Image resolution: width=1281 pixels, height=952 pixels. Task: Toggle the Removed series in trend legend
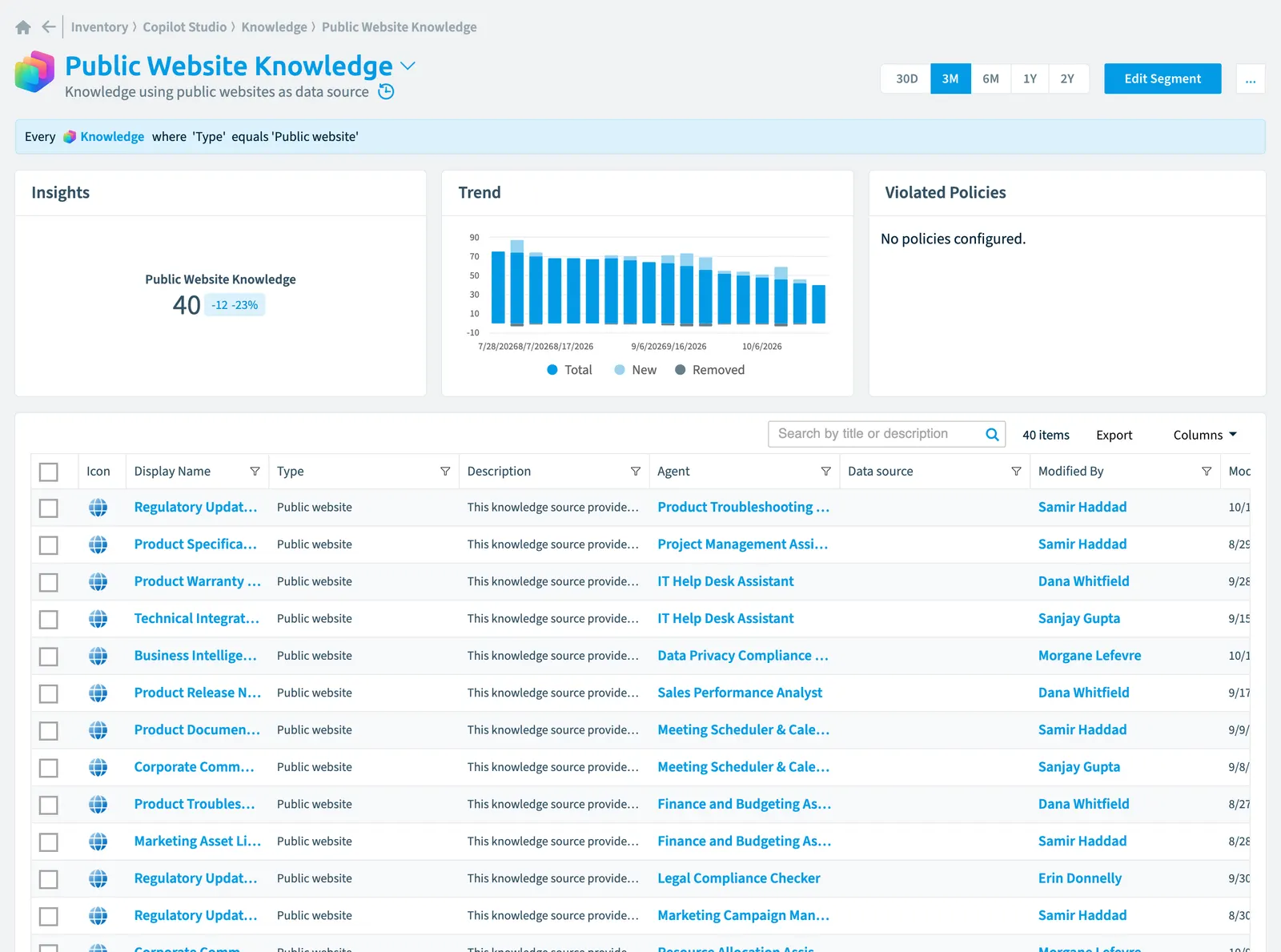(709, 370)
